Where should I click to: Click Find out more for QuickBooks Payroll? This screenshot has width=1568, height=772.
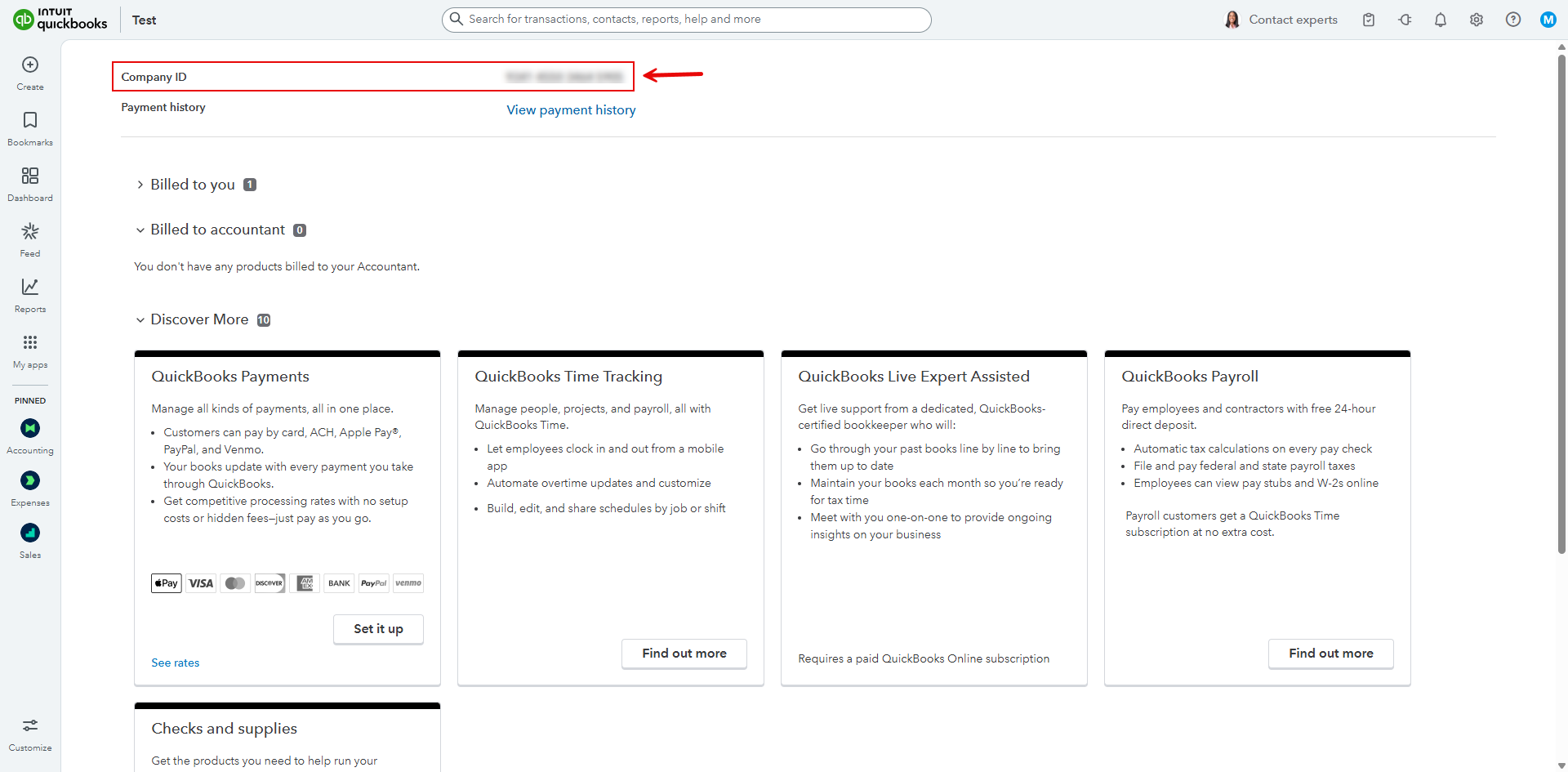[1331, 654]
